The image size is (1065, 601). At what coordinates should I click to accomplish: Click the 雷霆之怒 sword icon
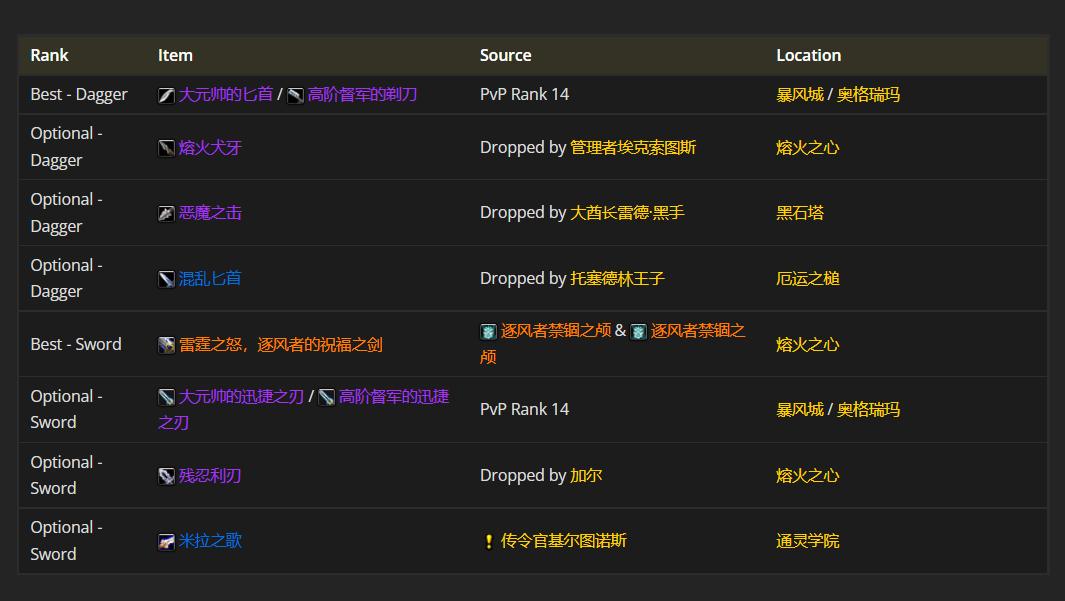(166, 345)
